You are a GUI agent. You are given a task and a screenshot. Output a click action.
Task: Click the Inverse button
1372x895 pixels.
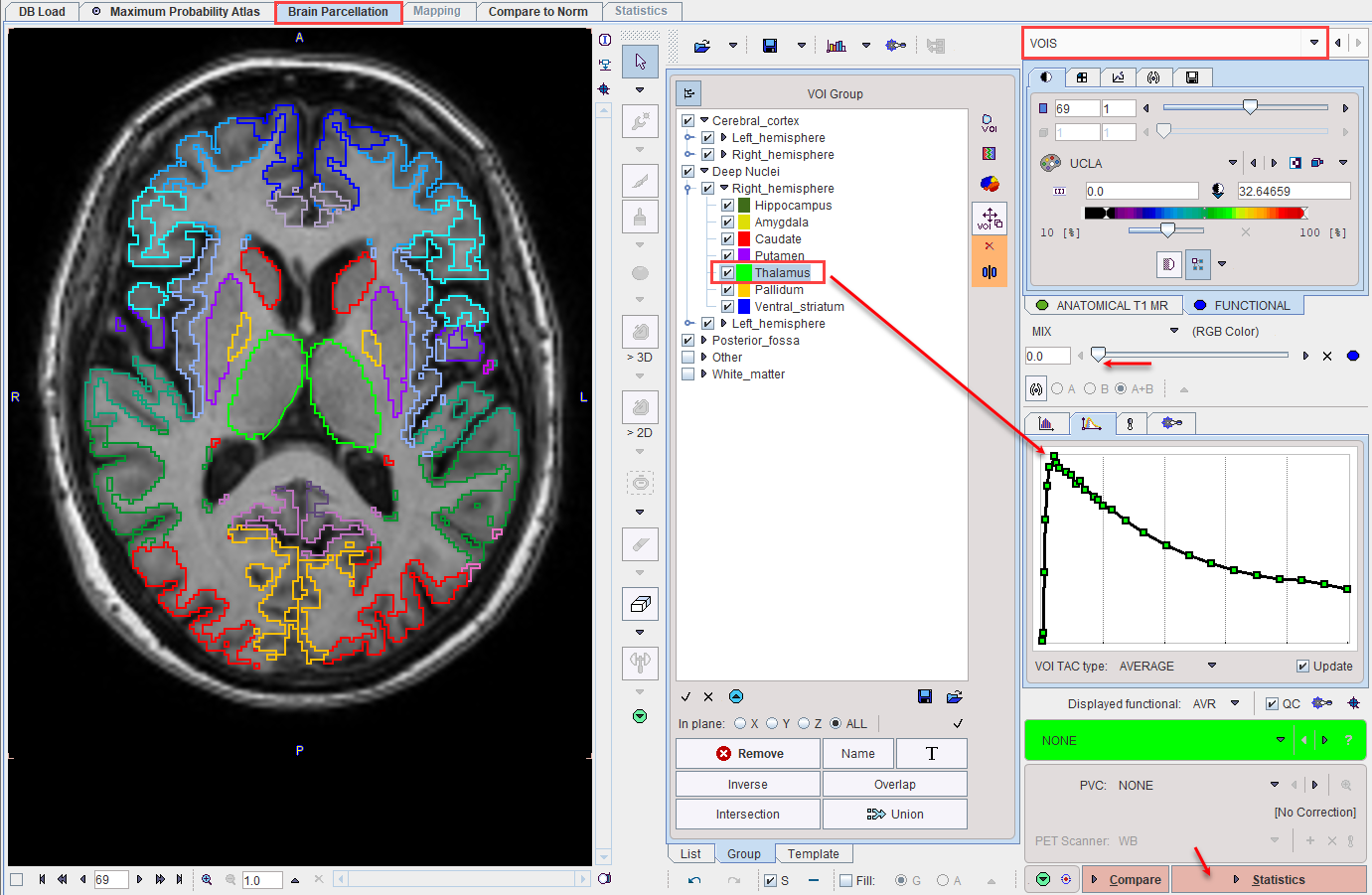tap(748, 785)
